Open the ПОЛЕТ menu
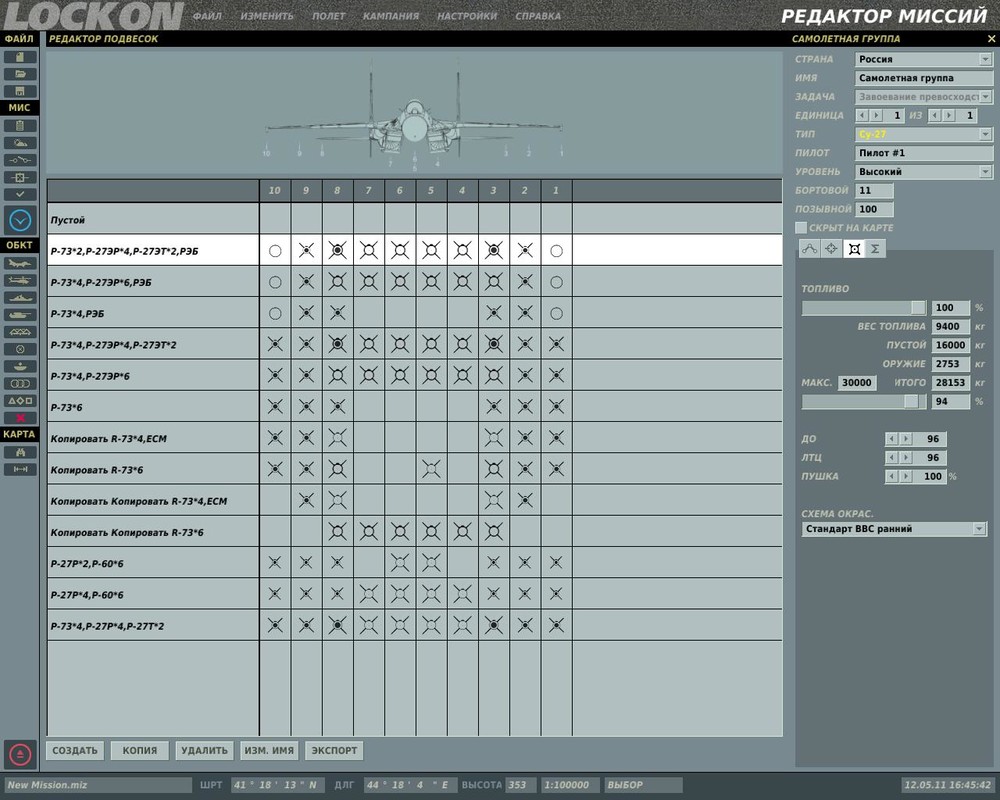The width and height of the screenshot is (1000, 800). pyautogui.click(x=328, y=16)
